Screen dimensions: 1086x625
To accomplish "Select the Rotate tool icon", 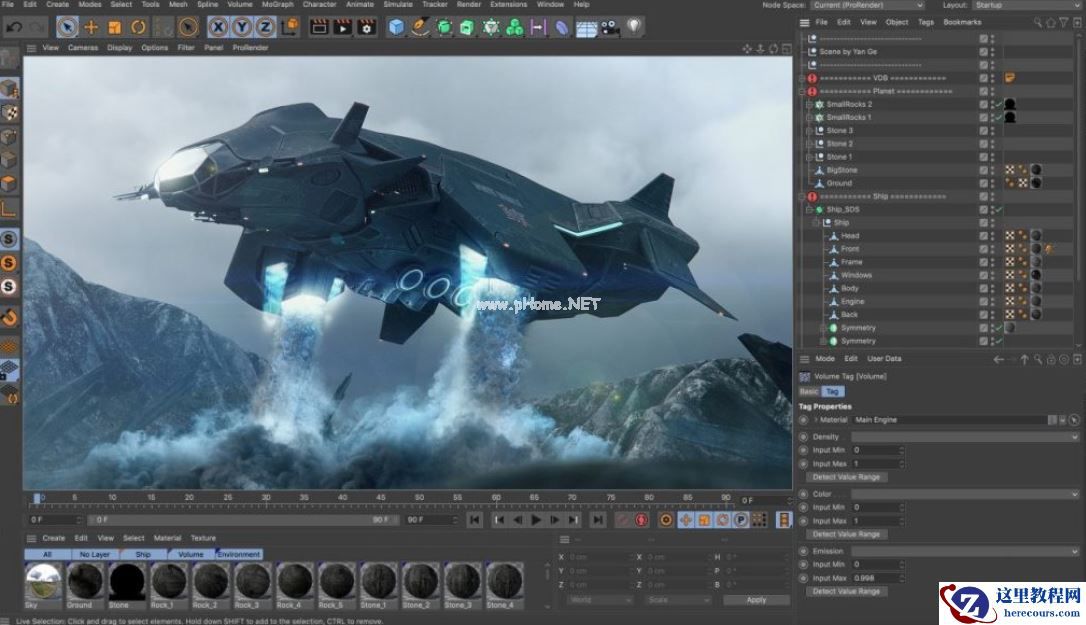I will coord(138,27).
